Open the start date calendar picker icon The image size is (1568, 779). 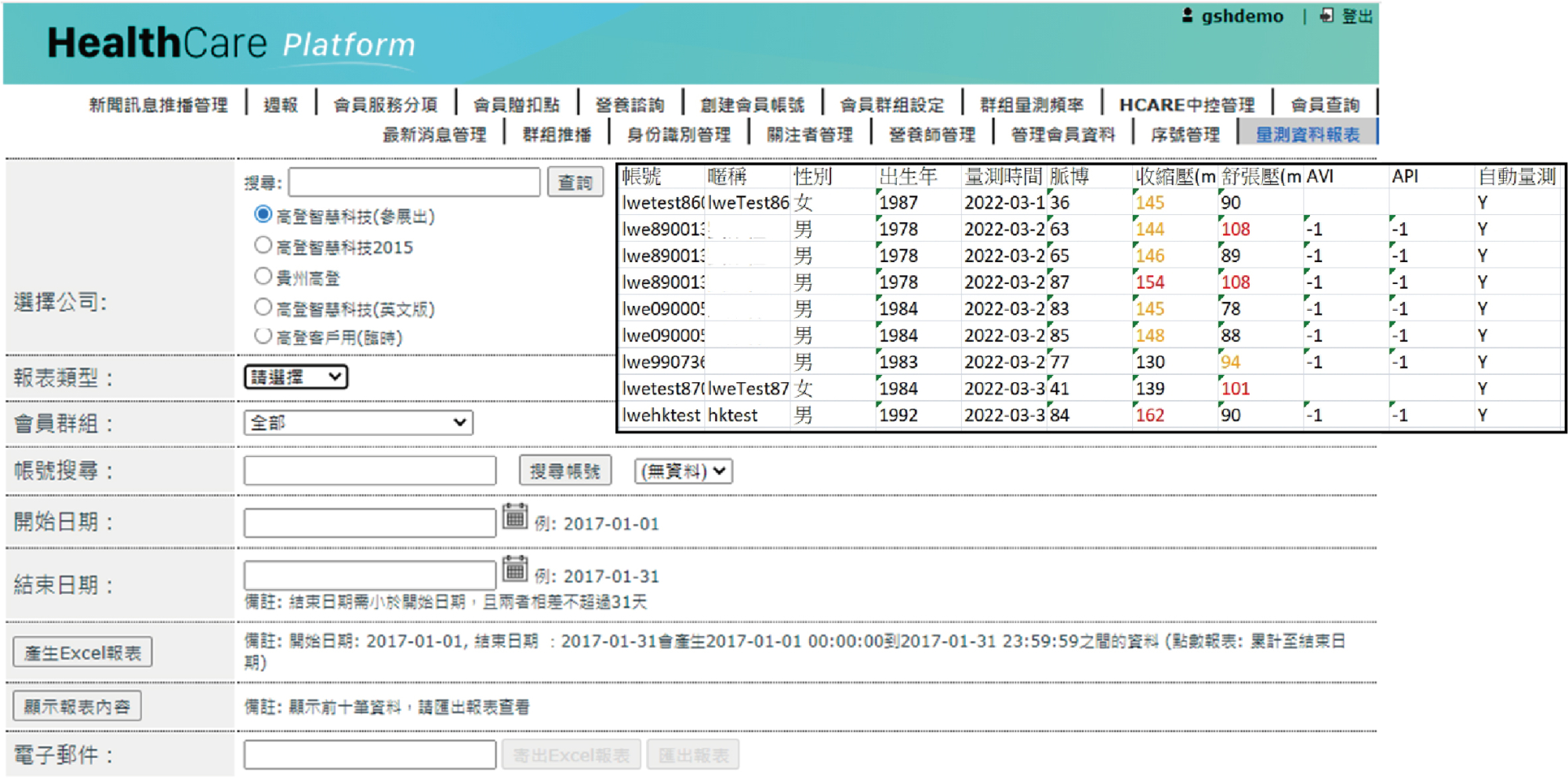click(x=514, y=517)
